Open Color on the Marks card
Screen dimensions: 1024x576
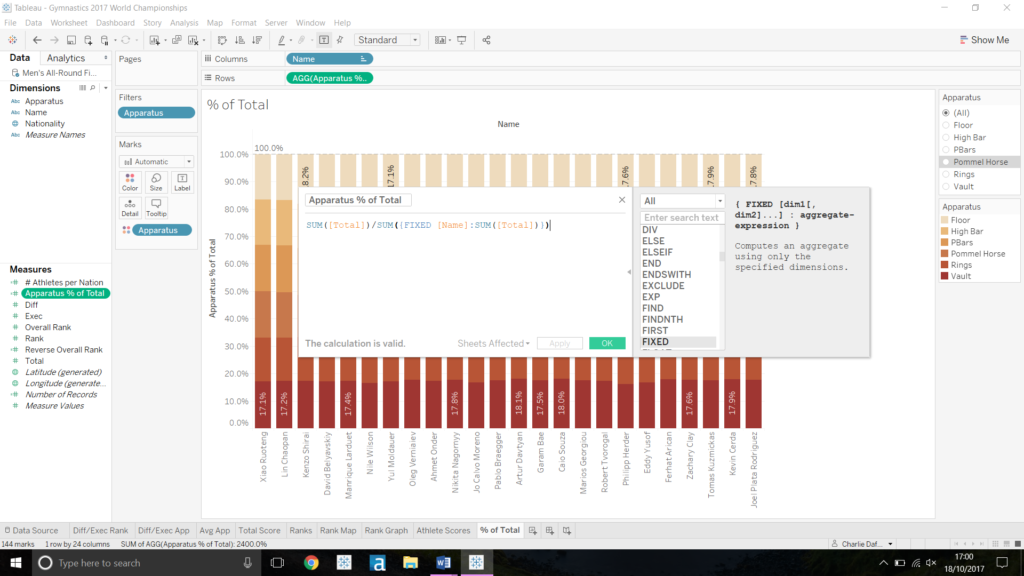(x=130, y=182)
